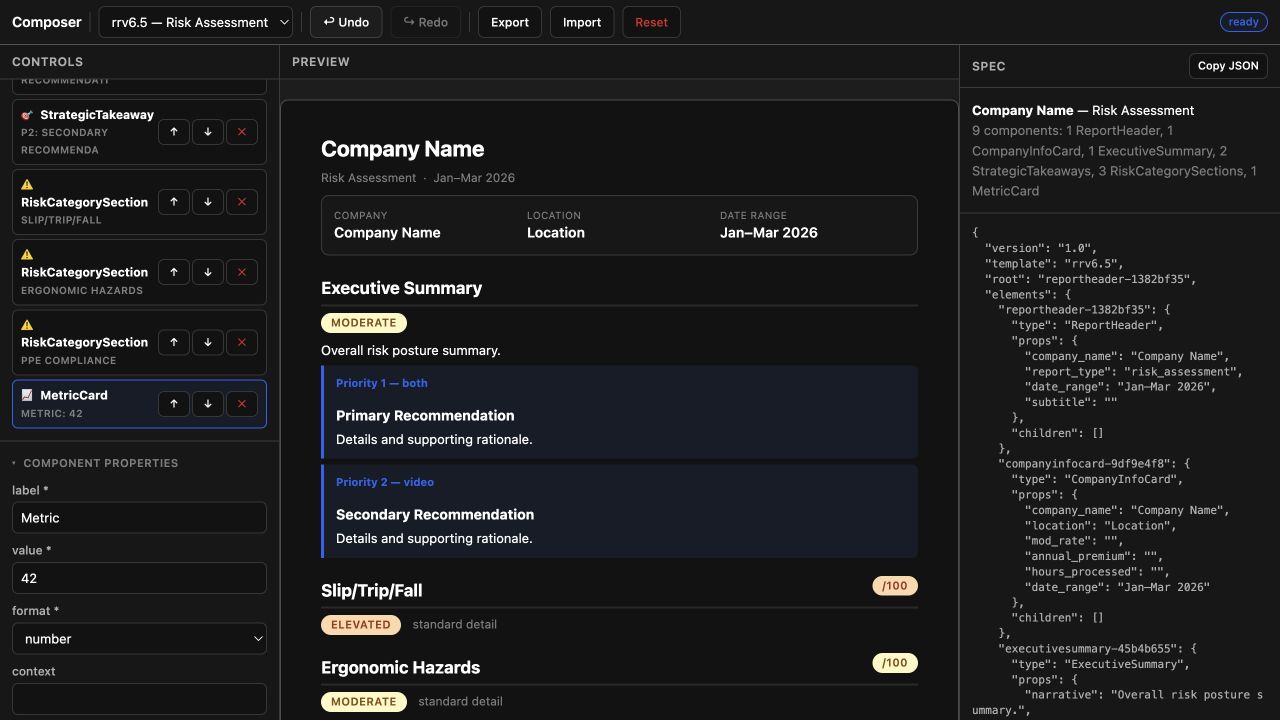This screenshot has width=1280, height=720.
Task: Click the Redo button
Action: coord(426,22)
